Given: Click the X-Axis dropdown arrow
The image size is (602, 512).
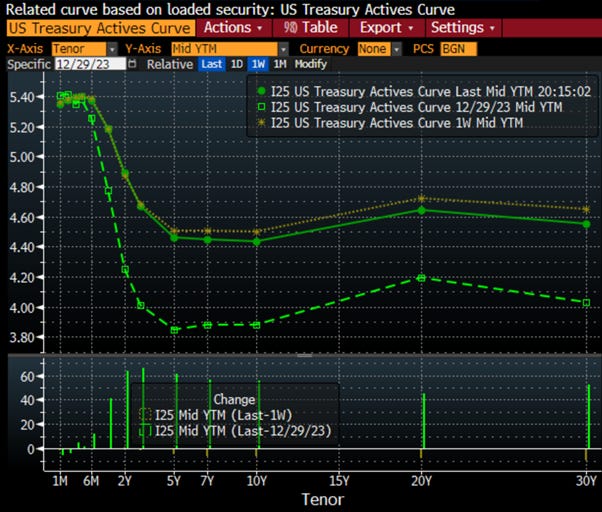Looking at the screenshot, I should coord(112,49).
